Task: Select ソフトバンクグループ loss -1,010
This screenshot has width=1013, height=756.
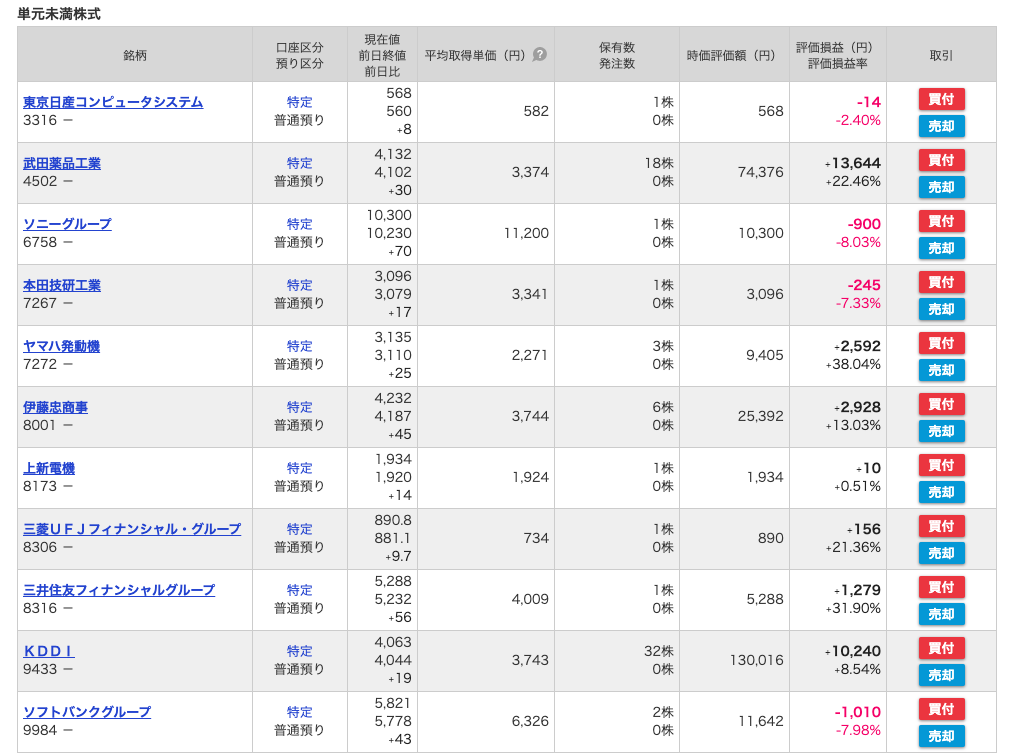Action: click(x=857, y=712)
